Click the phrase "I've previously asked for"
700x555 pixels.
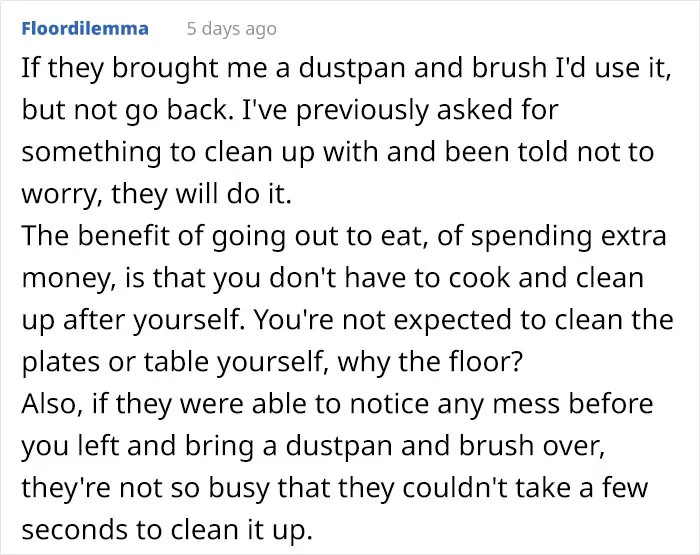tap(400, 110)
